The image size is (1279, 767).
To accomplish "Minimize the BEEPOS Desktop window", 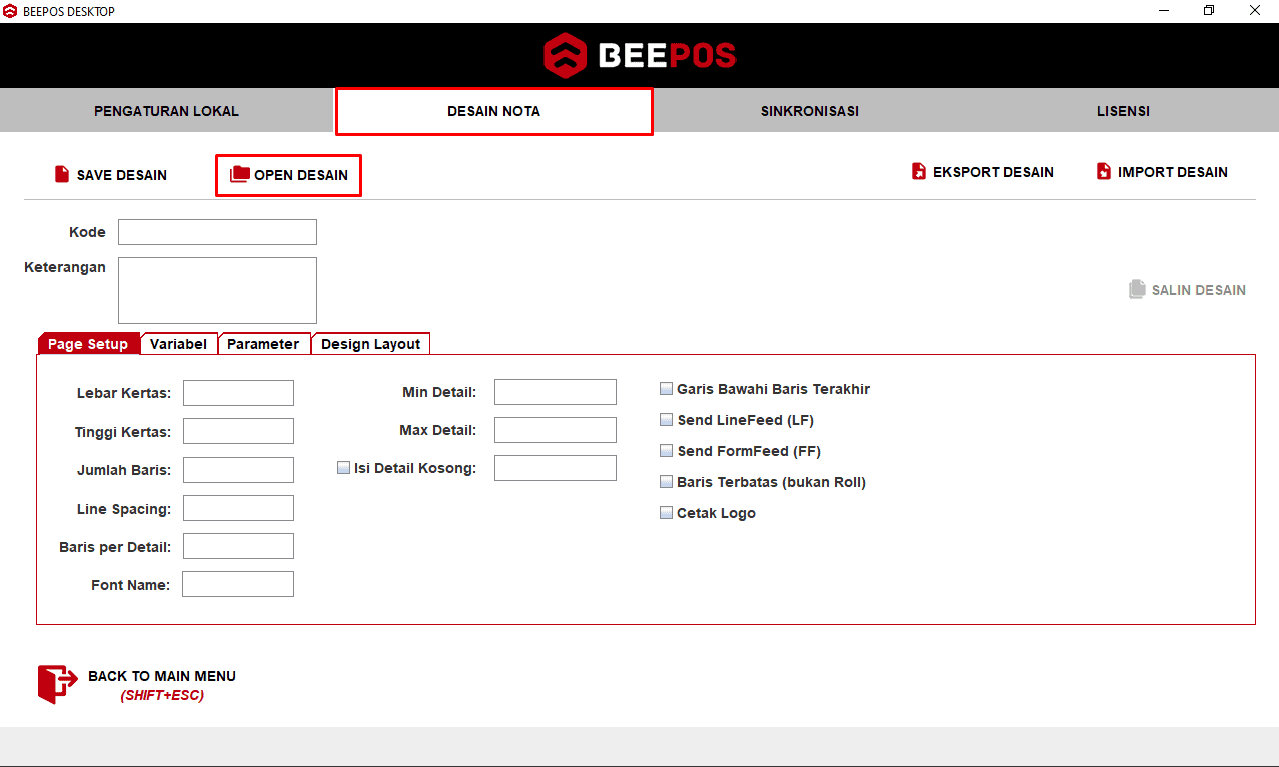I will (x=1165, y=11).
